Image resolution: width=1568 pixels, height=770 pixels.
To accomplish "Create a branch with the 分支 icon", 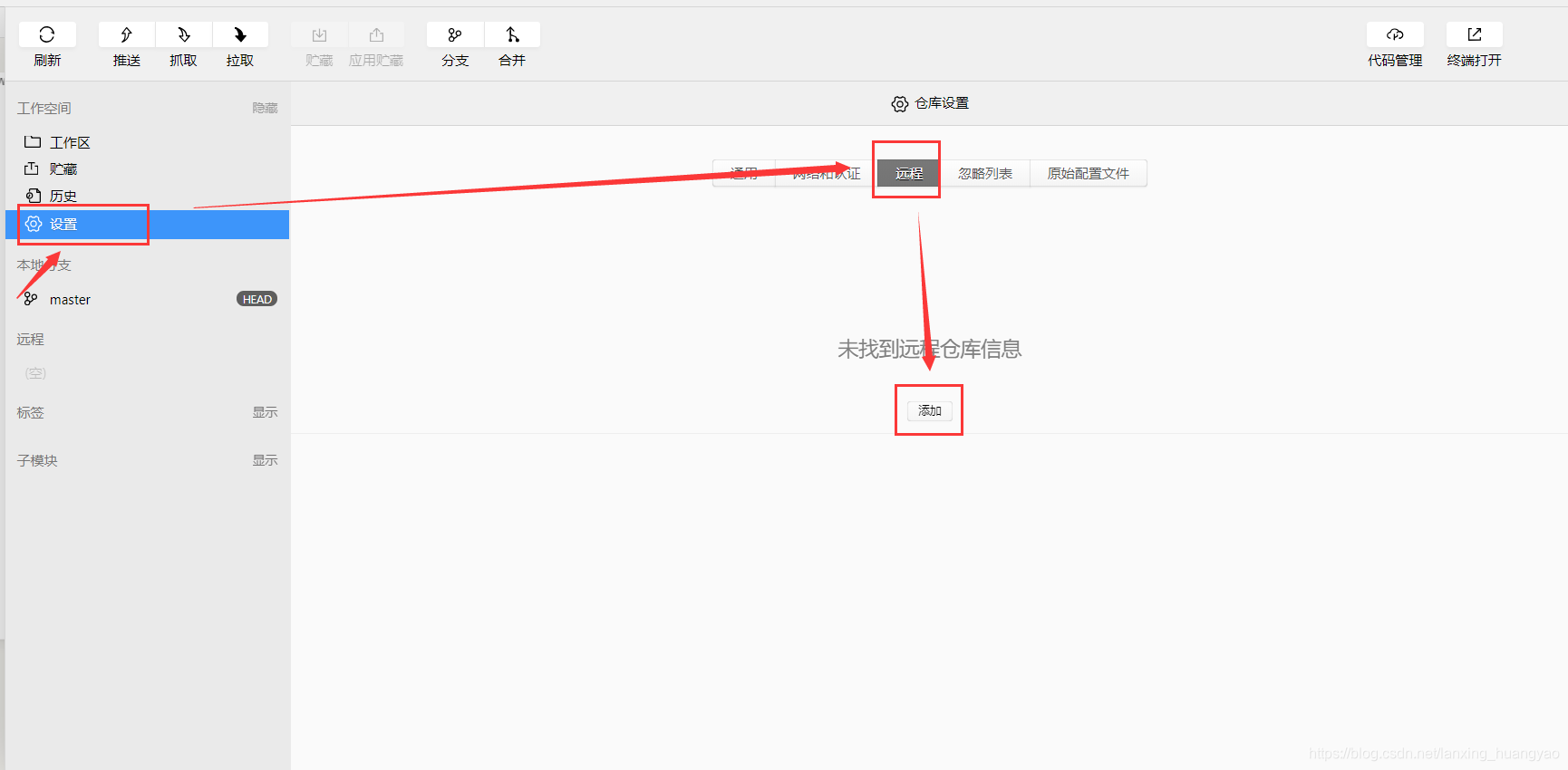I will coord(455,34).
